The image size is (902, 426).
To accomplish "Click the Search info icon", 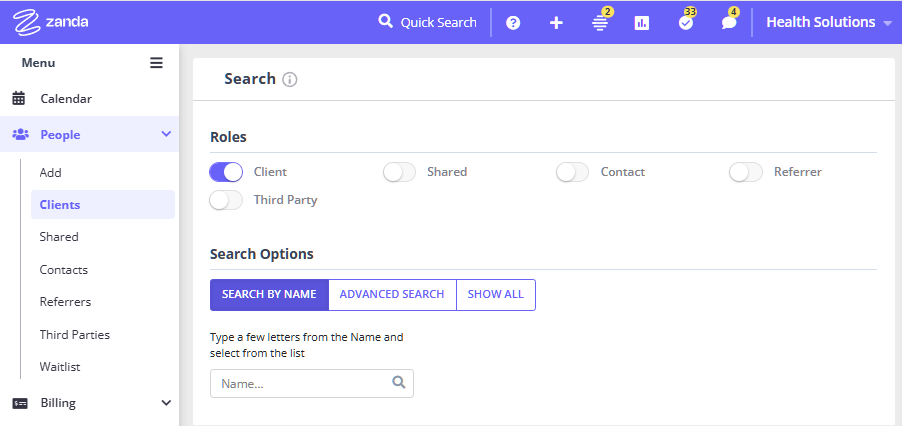I will pyautogui.click(x=290, y=79).
